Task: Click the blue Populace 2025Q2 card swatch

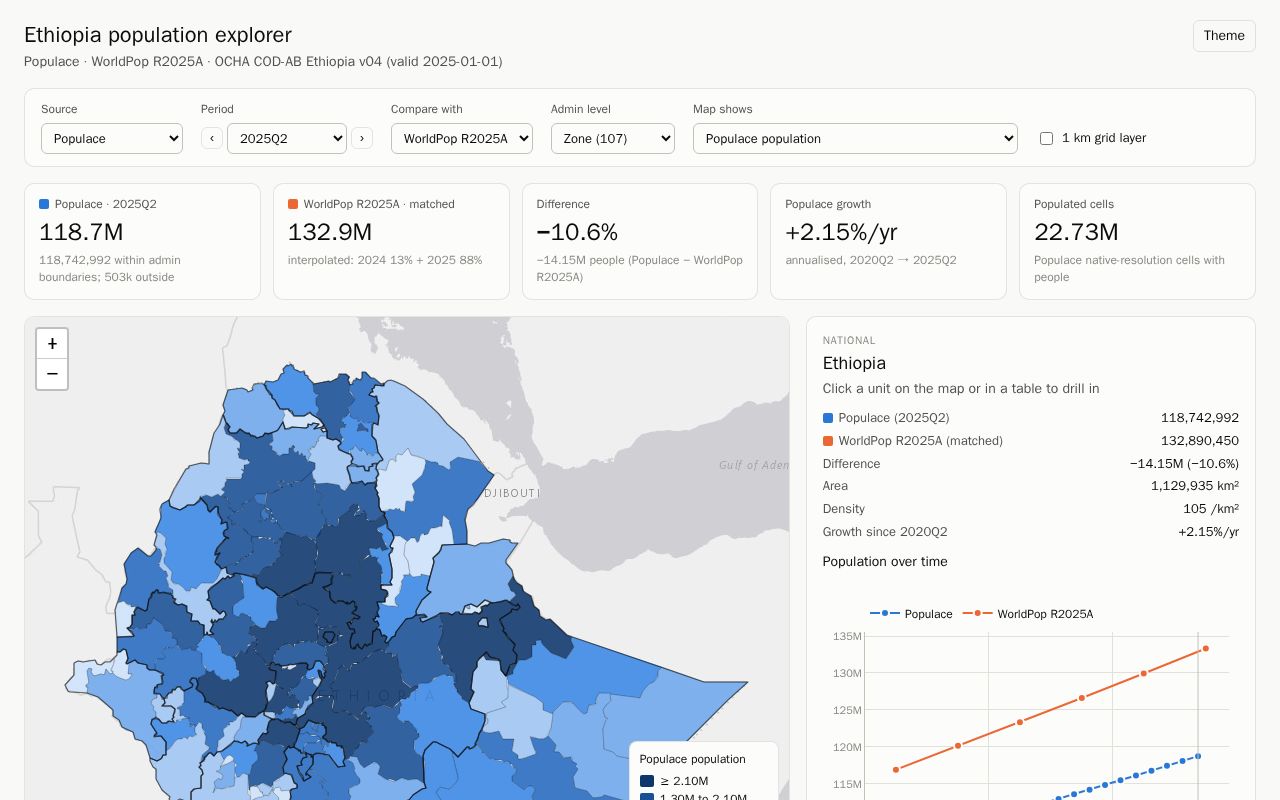Action: point(44,204)
